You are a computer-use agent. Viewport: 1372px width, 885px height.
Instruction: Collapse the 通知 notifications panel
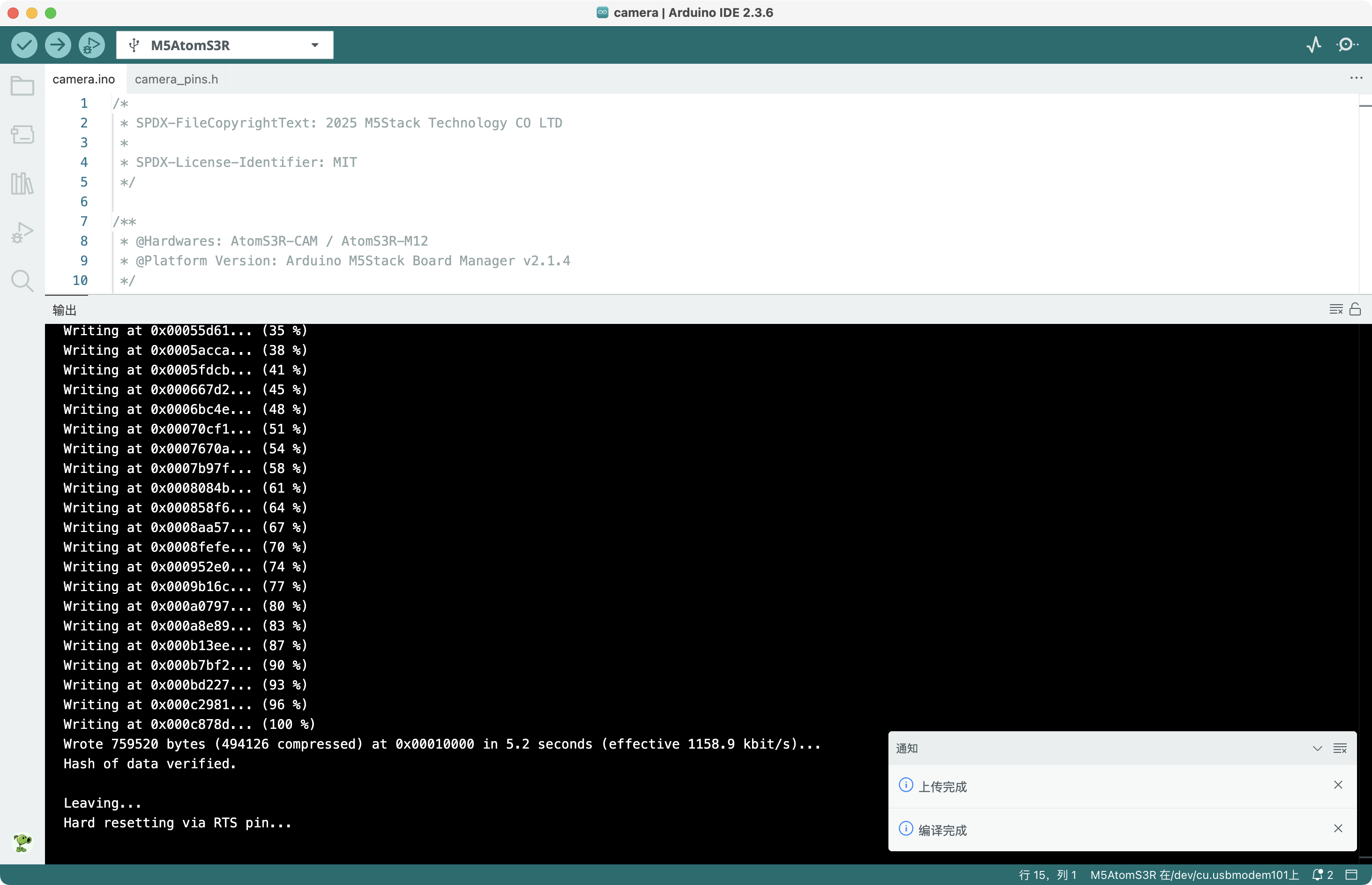(1318, 748)
